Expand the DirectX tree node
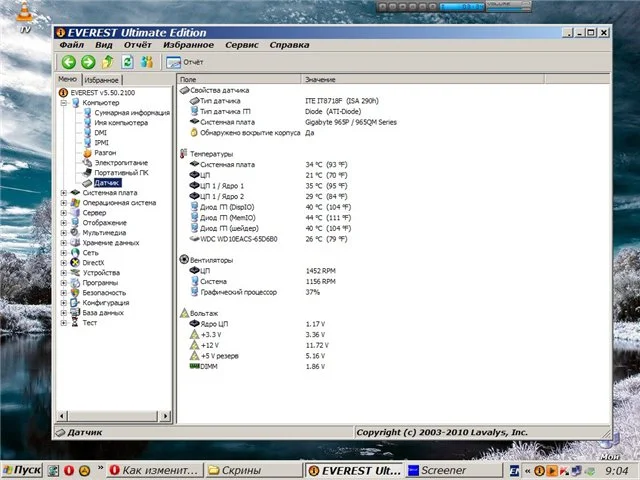This screenshot has width=640, height=480. (x=64, y=262)
